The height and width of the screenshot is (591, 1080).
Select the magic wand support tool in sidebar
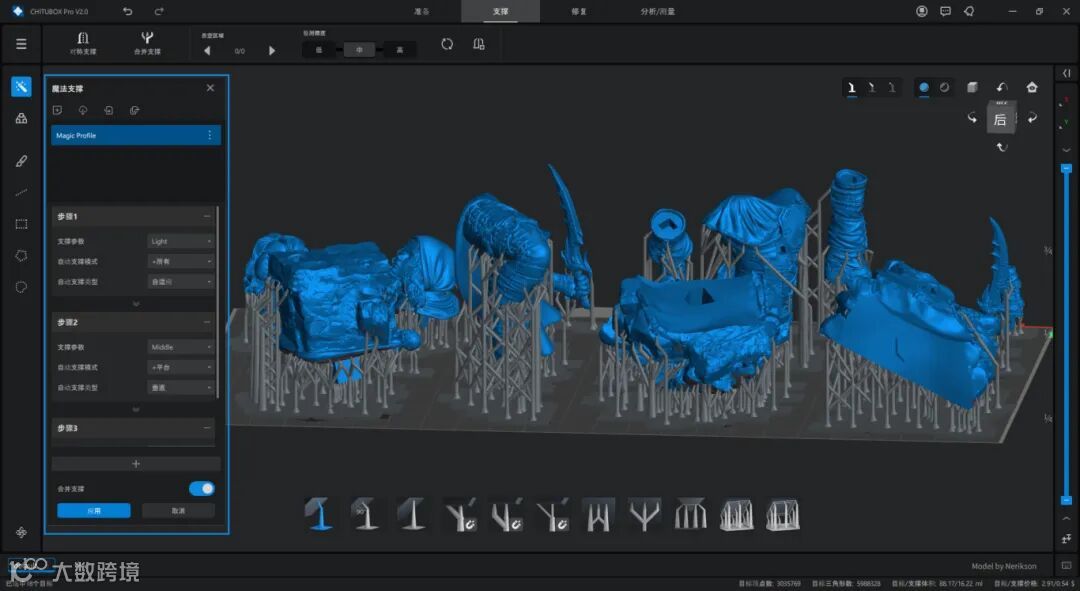pos(21,87)
